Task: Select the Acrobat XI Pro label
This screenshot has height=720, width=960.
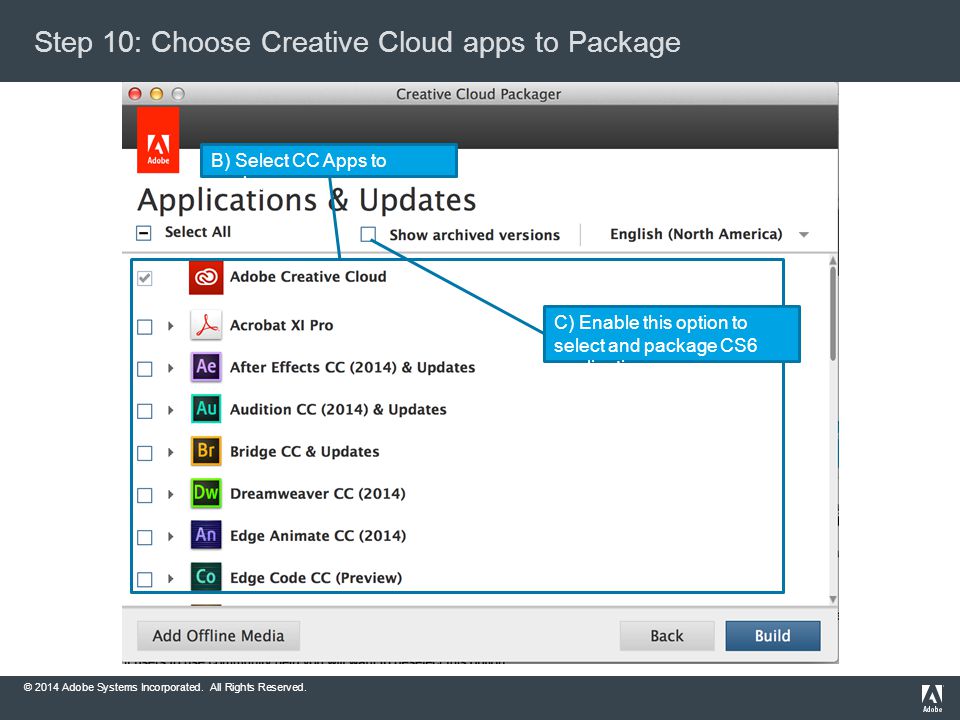Action: click(x=282, y=325)
